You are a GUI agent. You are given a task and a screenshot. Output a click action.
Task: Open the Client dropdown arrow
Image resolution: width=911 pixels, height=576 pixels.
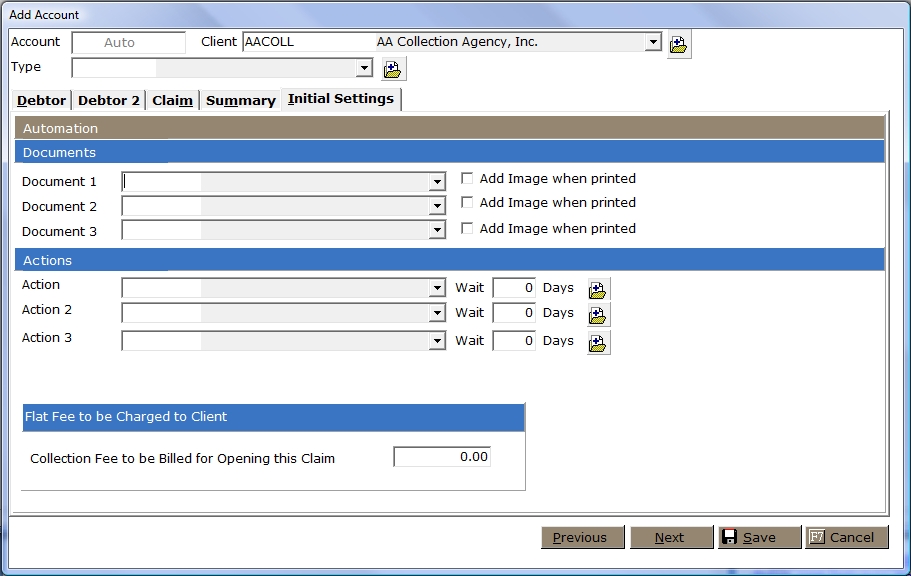click(653, 42)
